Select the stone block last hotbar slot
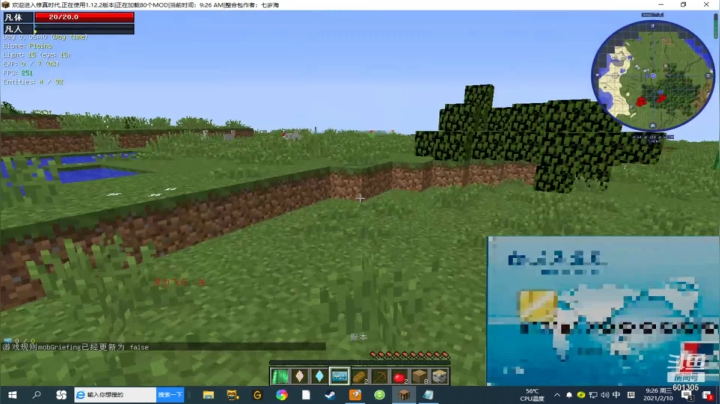Image resolution: width=720 pixels, height=404 pixels. click(x=439, y=376)
